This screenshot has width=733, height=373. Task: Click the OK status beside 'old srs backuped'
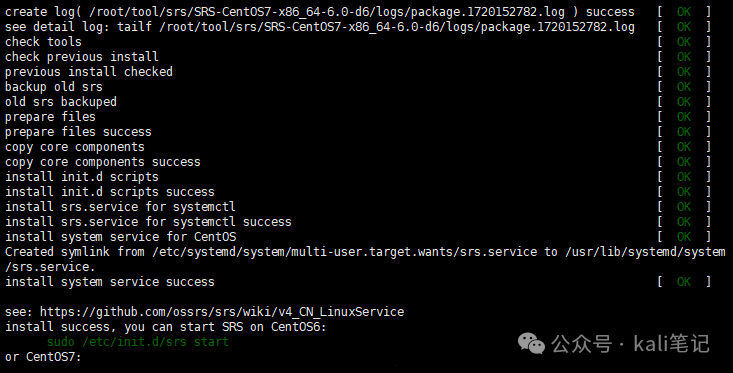(x=683, y=101)
